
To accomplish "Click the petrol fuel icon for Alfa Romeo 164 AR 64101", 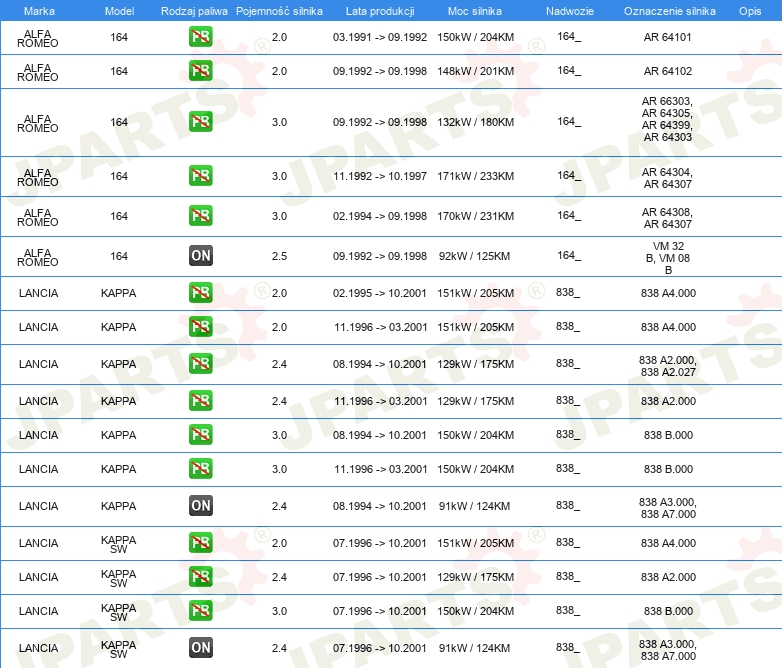I will [x=200, y=37].
